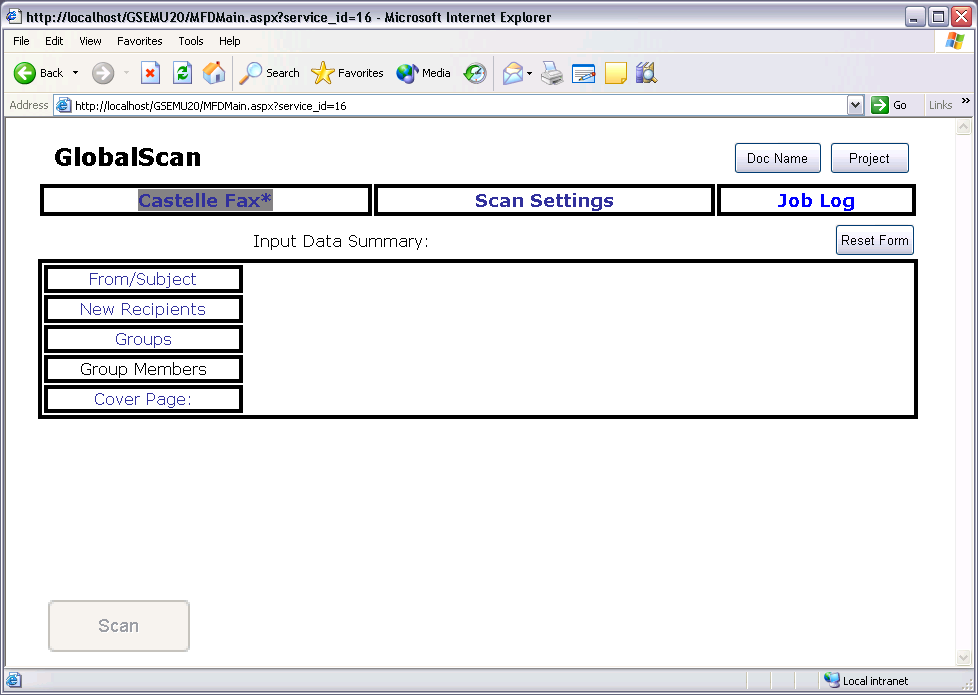Click the Stop loading icon
The width and height of the screenshot is (978, 695).
coord(150,73)
